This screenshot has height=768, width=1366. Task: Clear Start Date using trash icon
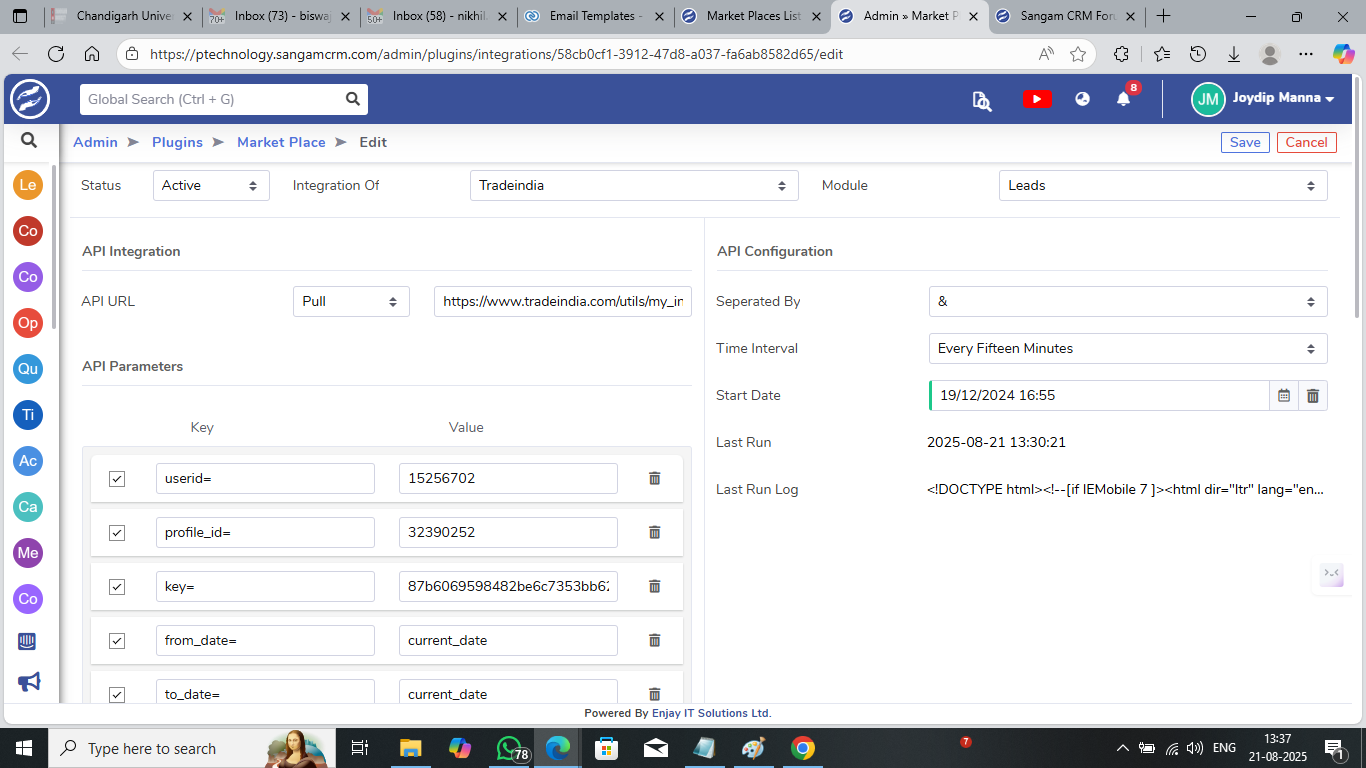point(1313,395)
